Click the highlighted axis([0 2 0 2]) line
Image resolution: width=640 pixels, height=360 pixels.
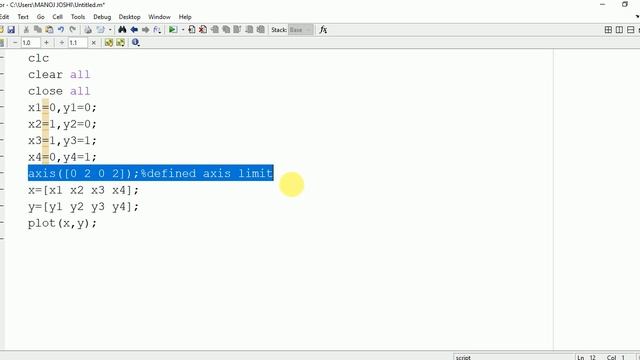(x=151, y=173)
